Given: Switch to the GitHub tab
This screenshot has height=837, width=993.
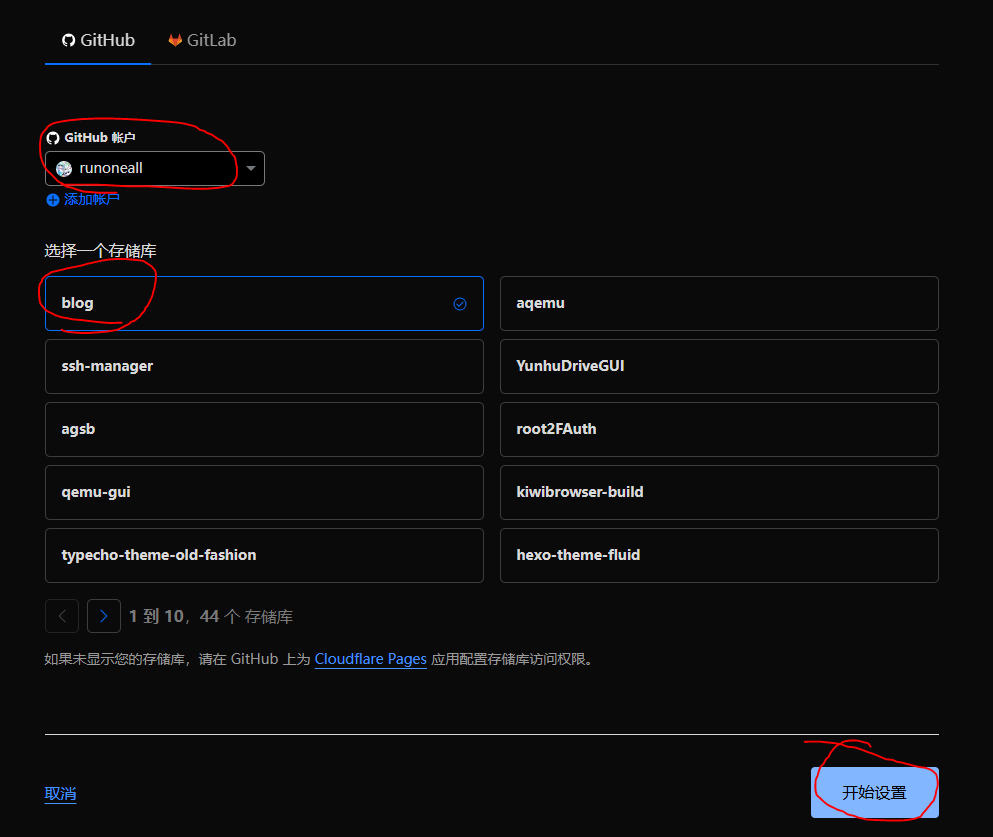Looking at the screenshot, I should [98, 41].
